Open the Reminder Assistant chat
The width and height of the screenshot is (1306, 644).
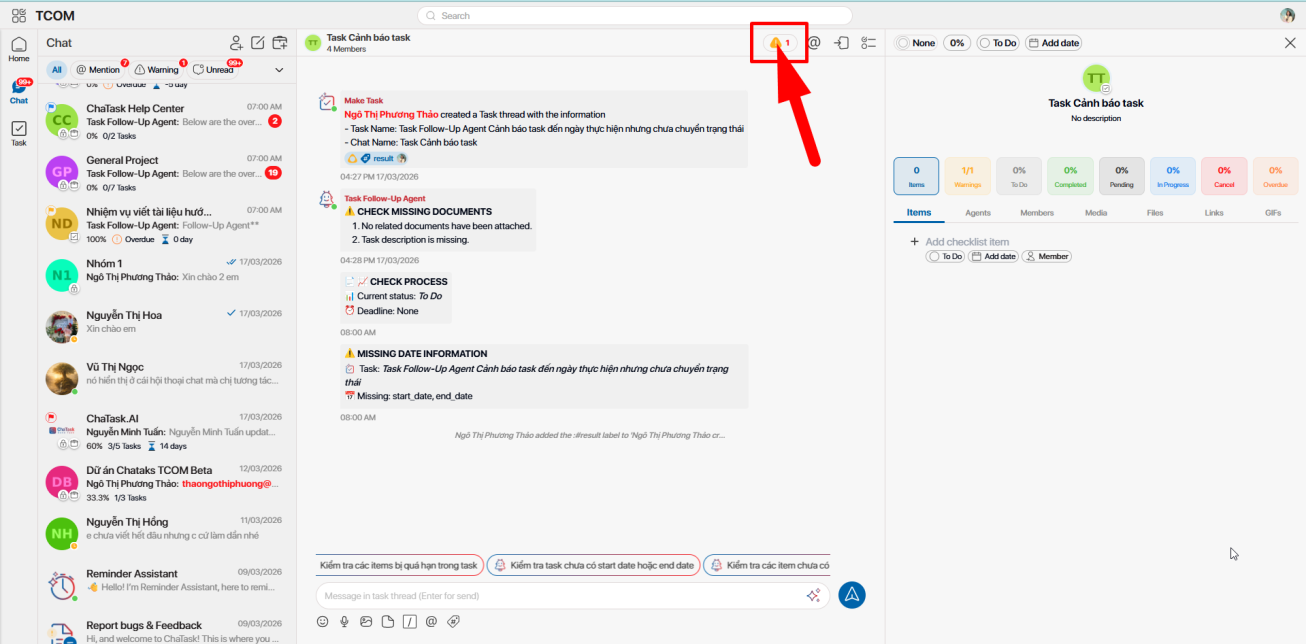166,586
